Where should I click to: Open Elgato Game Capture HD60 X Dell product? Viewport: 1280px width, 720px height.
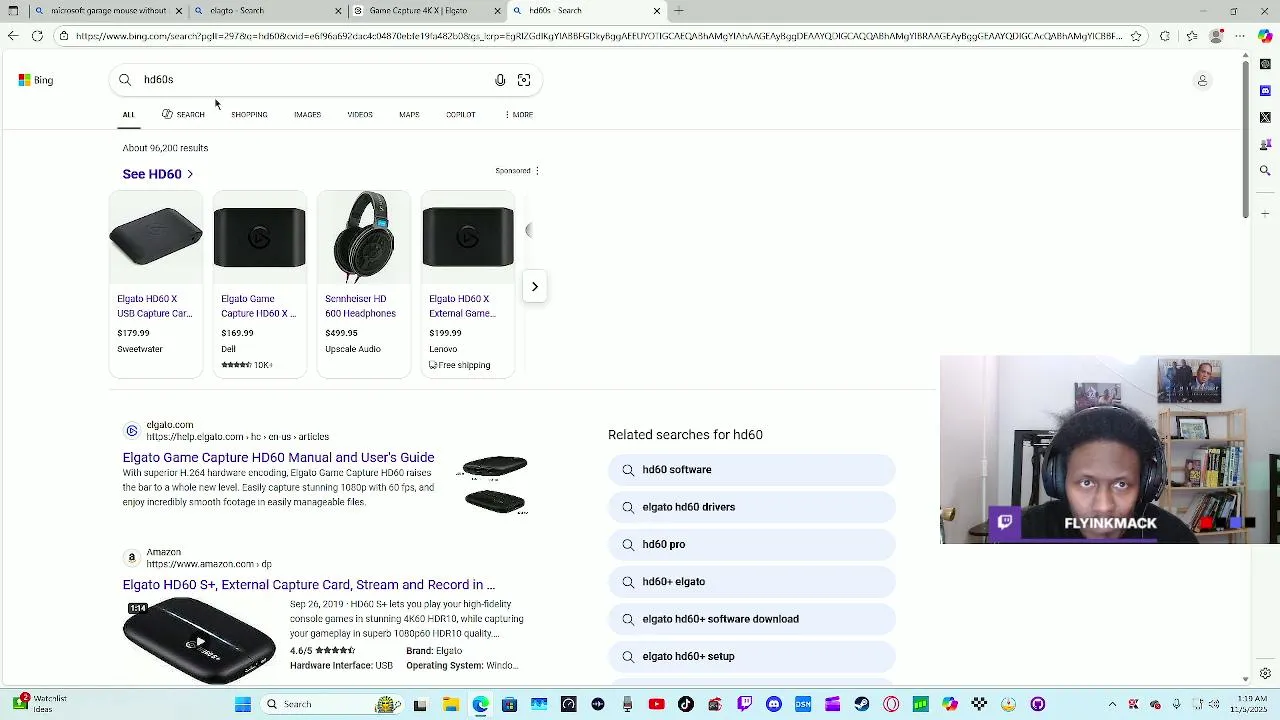click(x=260, y=284)
